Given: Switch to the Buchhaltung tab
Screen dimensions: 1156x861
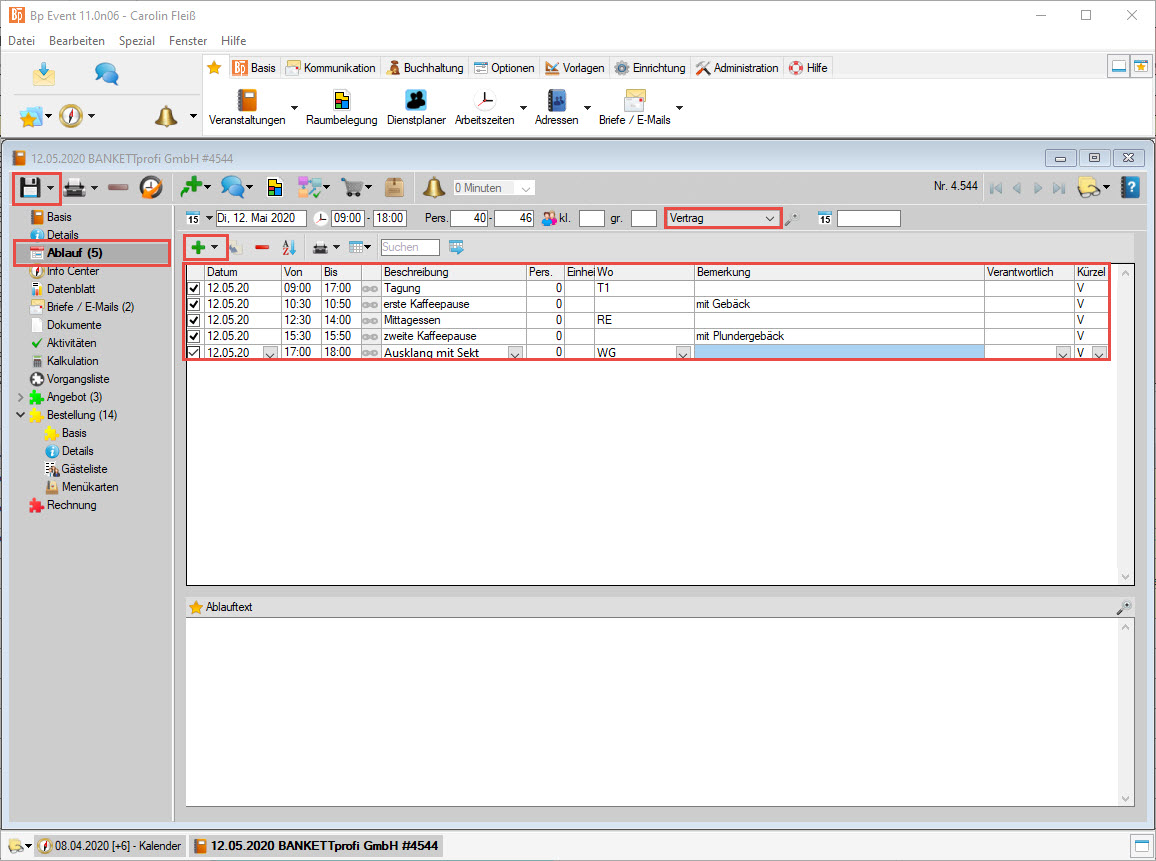Looking at the screenshot, I should [x=425, y=68].
